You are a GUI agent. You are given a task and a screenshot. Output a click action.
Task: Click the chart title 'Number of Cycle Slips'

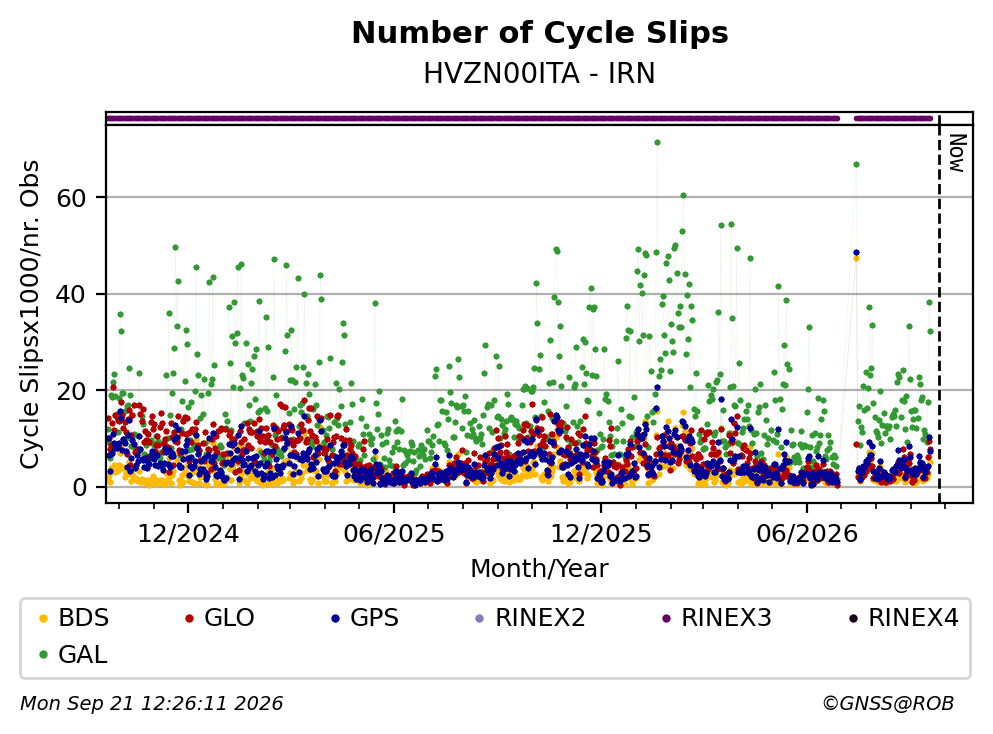point(540,33)
